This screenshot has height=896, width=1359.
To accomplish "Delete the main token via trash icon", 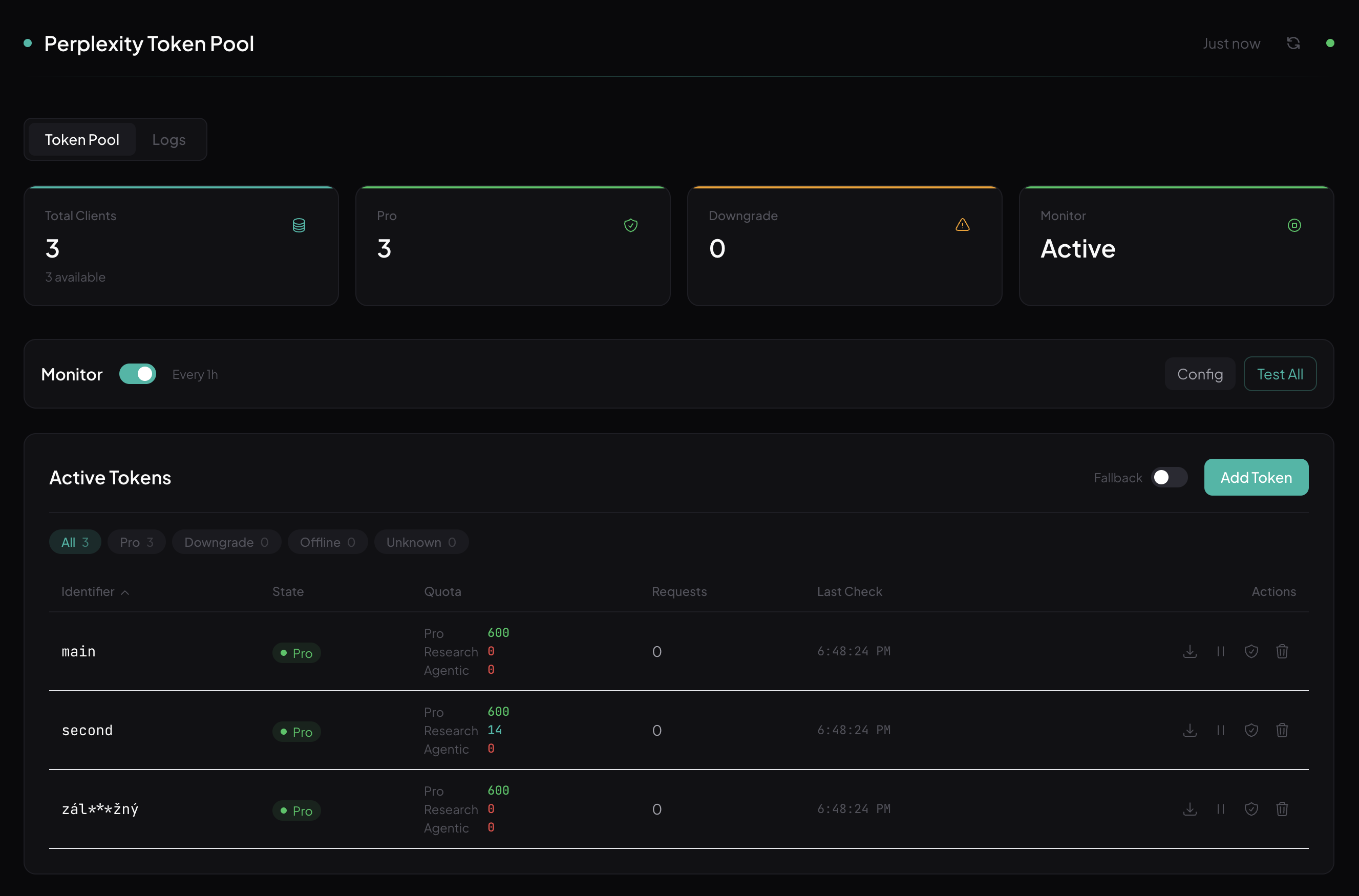I will pyautogui.click(x=1282, y=651).
